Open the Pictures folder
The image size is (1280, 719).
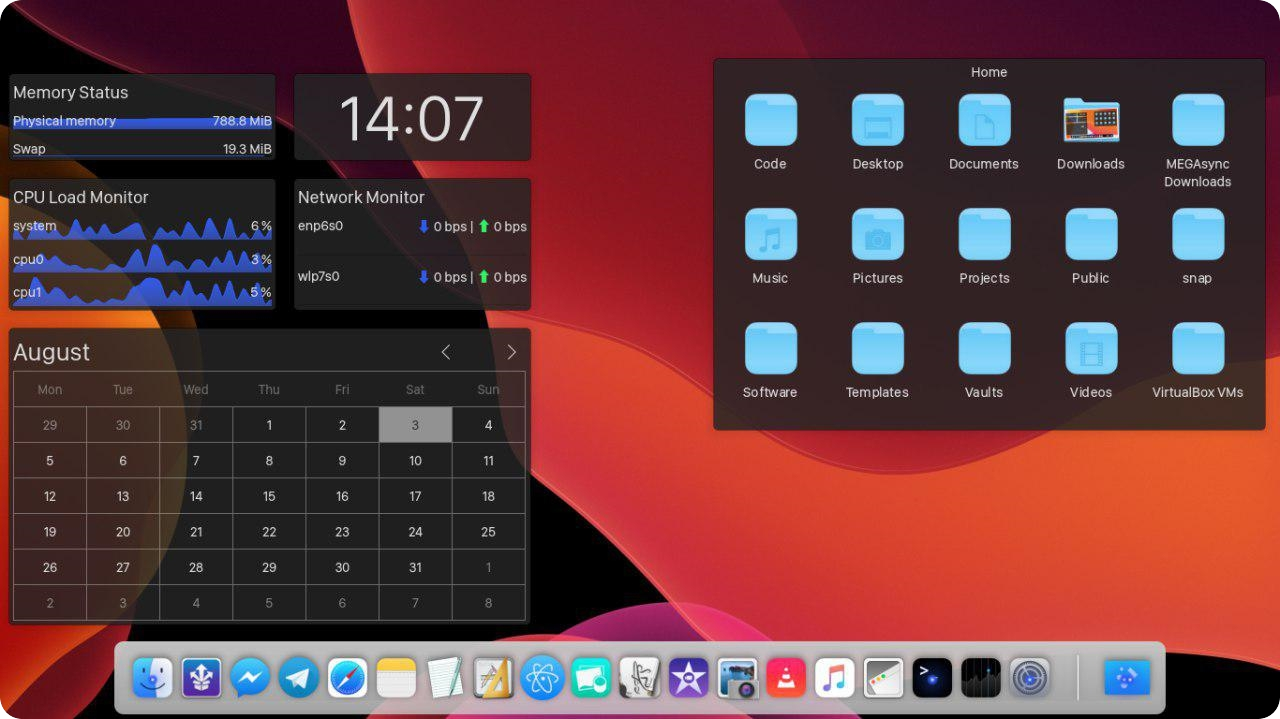pos(878,246)
